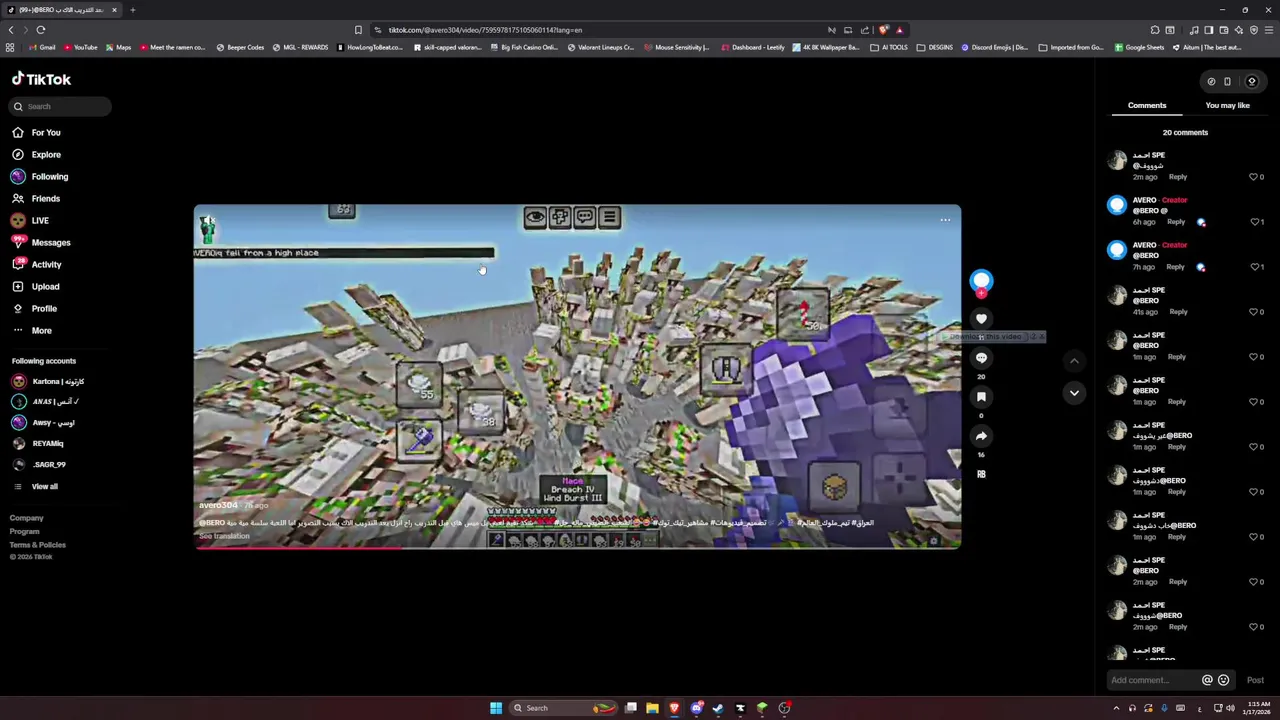Like AVERO's comment from 6h ago

[x=1256, y=222]
